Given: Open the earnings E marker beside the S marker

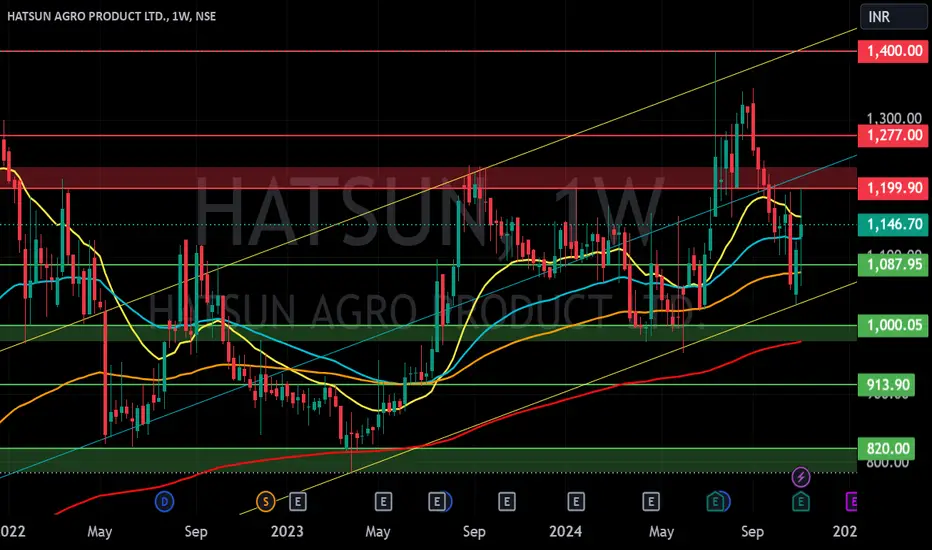Looking at the screenshot, I should pyautogui.click(x=298, y=502).
